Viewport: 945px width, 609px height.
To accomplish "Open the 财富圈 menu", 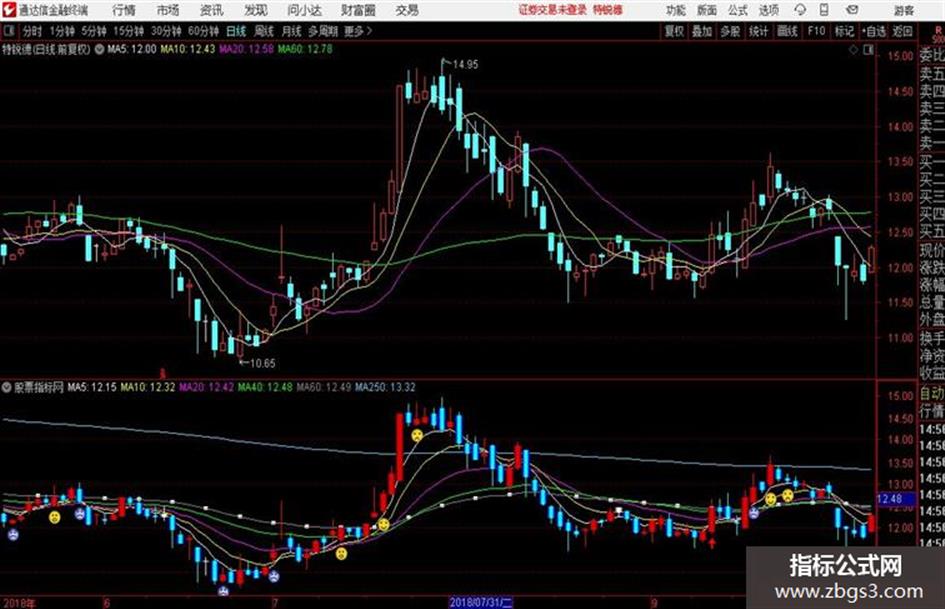I will click(x=358, y=10).
